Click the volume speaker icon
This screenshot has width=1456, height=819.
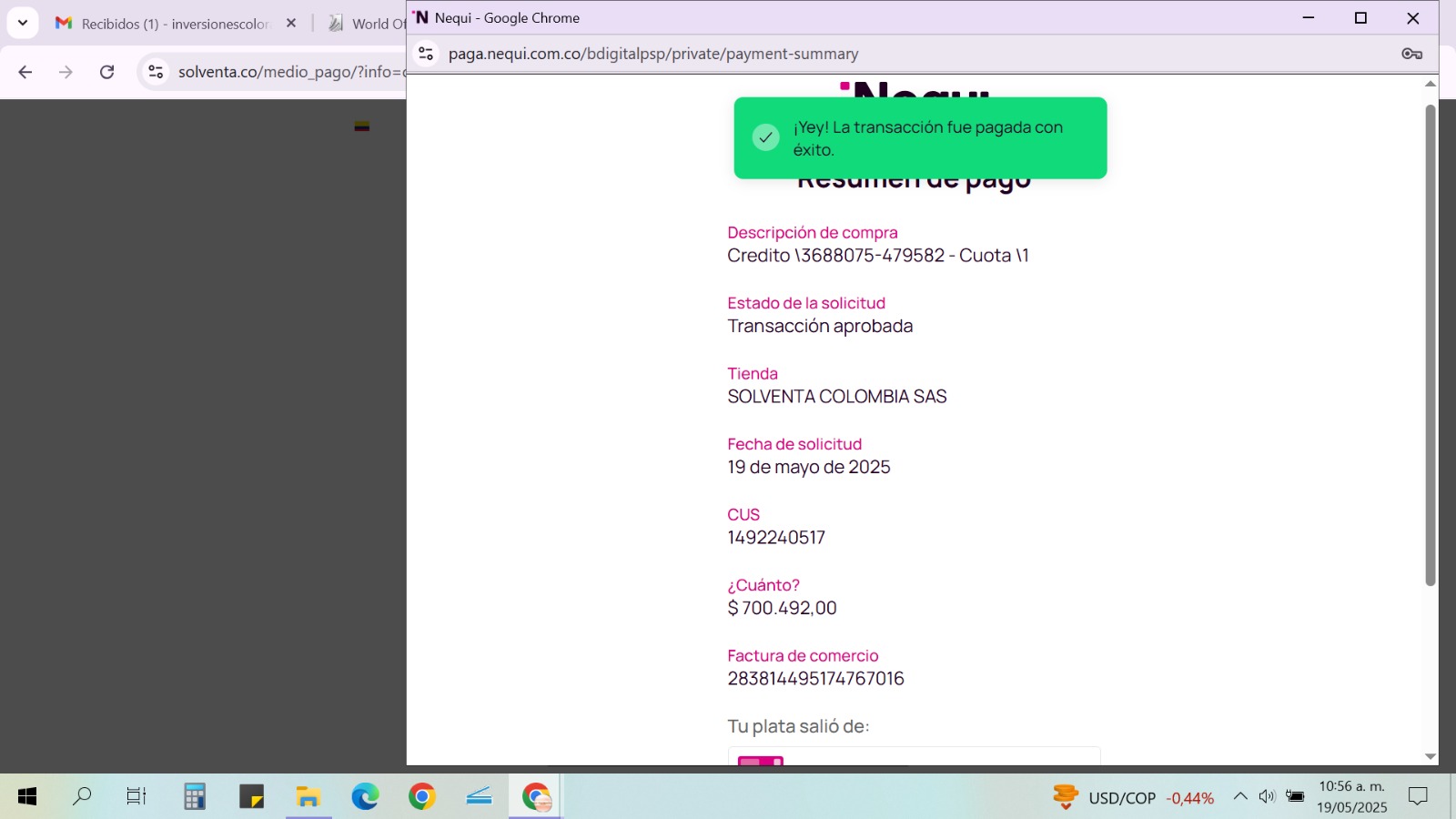1267,797
